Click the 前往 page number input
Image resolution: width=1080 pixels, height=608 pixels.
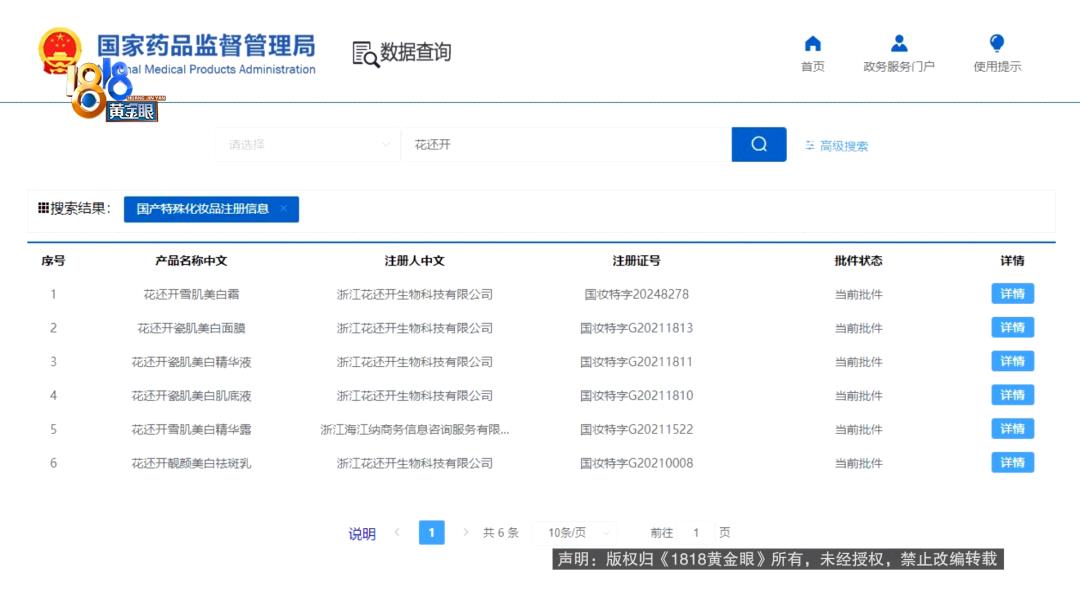(x=696, y=533)
